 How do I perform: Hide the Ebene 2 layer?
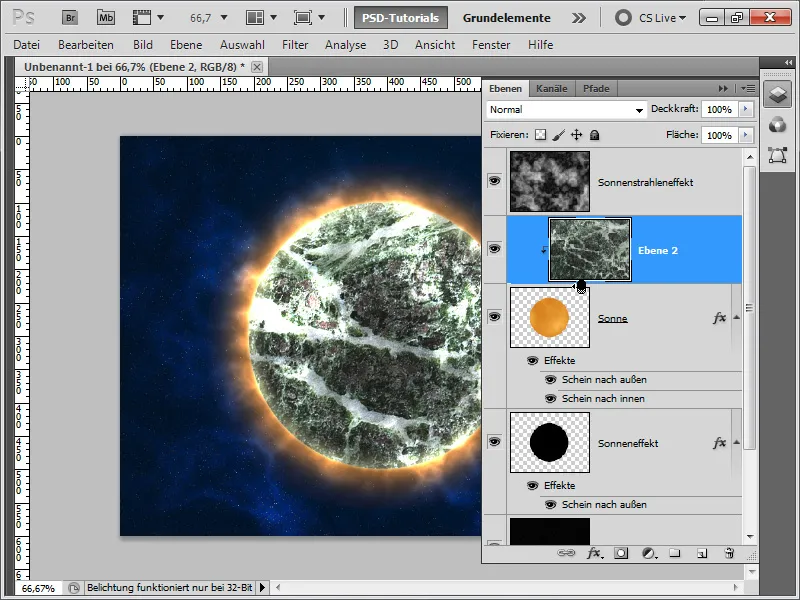[x=494, y=248]
